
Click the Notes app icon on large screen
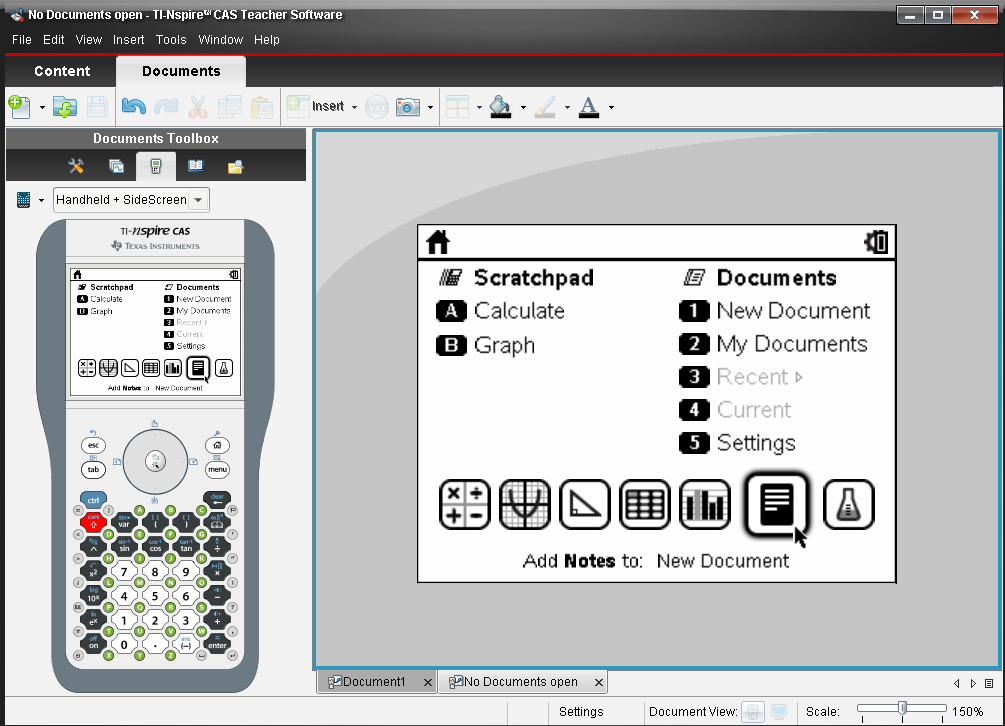(777, 505)
